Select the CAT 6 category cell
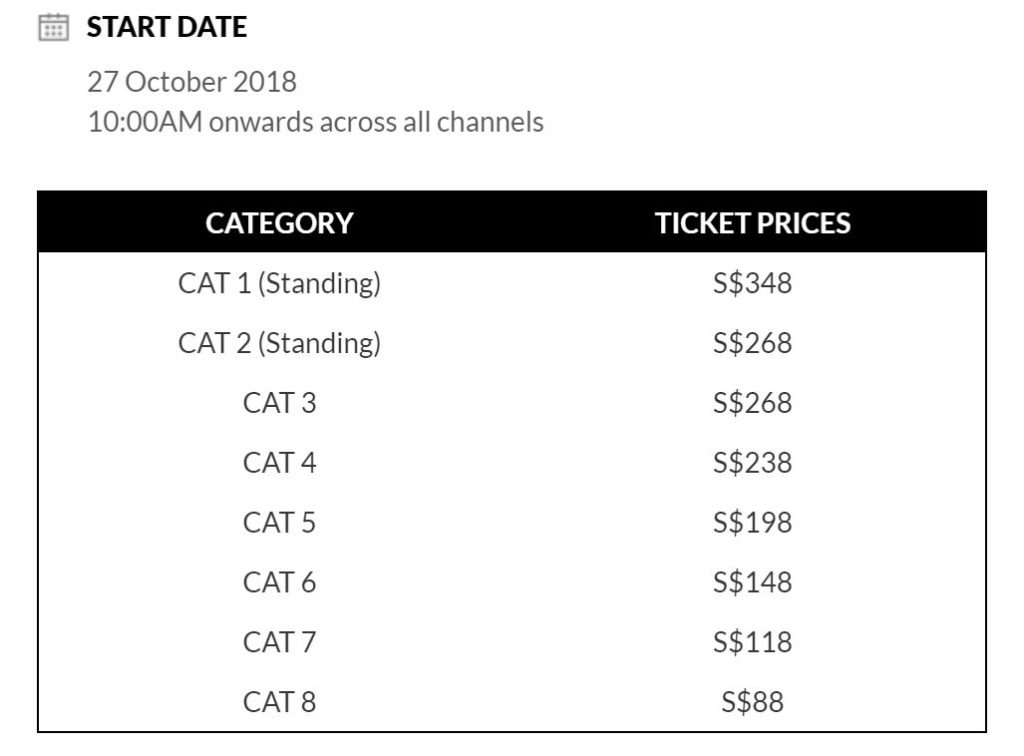Viewport: 1024px width, 756px height. (x=279, y=582)
